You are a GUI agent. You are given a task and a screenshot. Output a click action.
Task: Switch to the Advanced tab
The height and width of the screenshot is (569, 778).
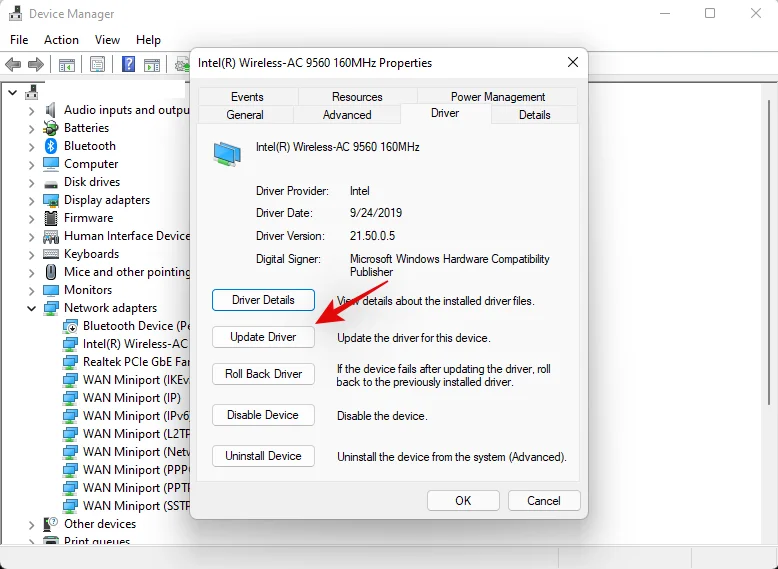coord(347,115)
